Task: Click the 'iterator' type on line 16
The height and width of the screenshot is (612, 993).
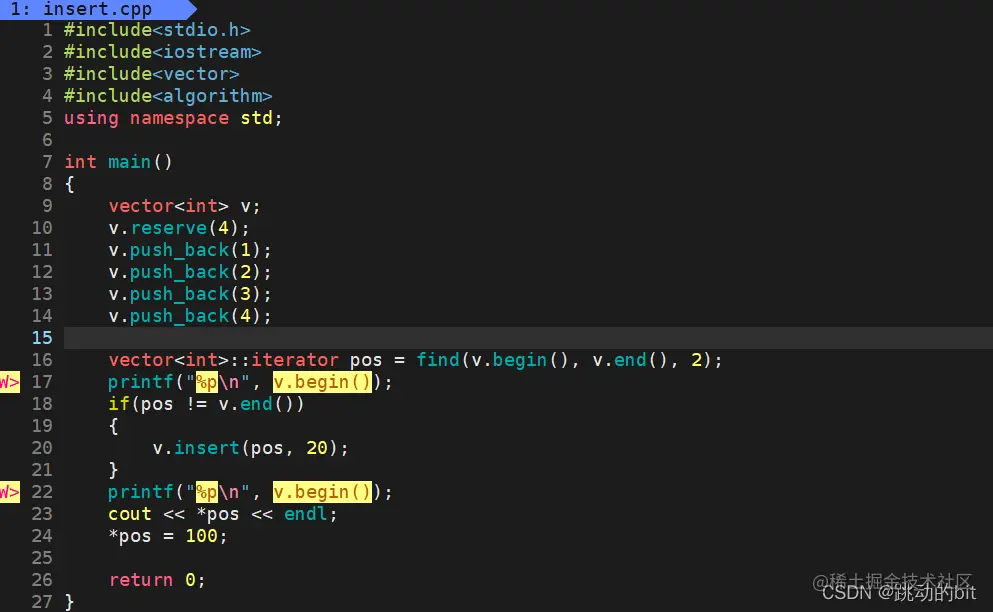Action: (295, 360)
